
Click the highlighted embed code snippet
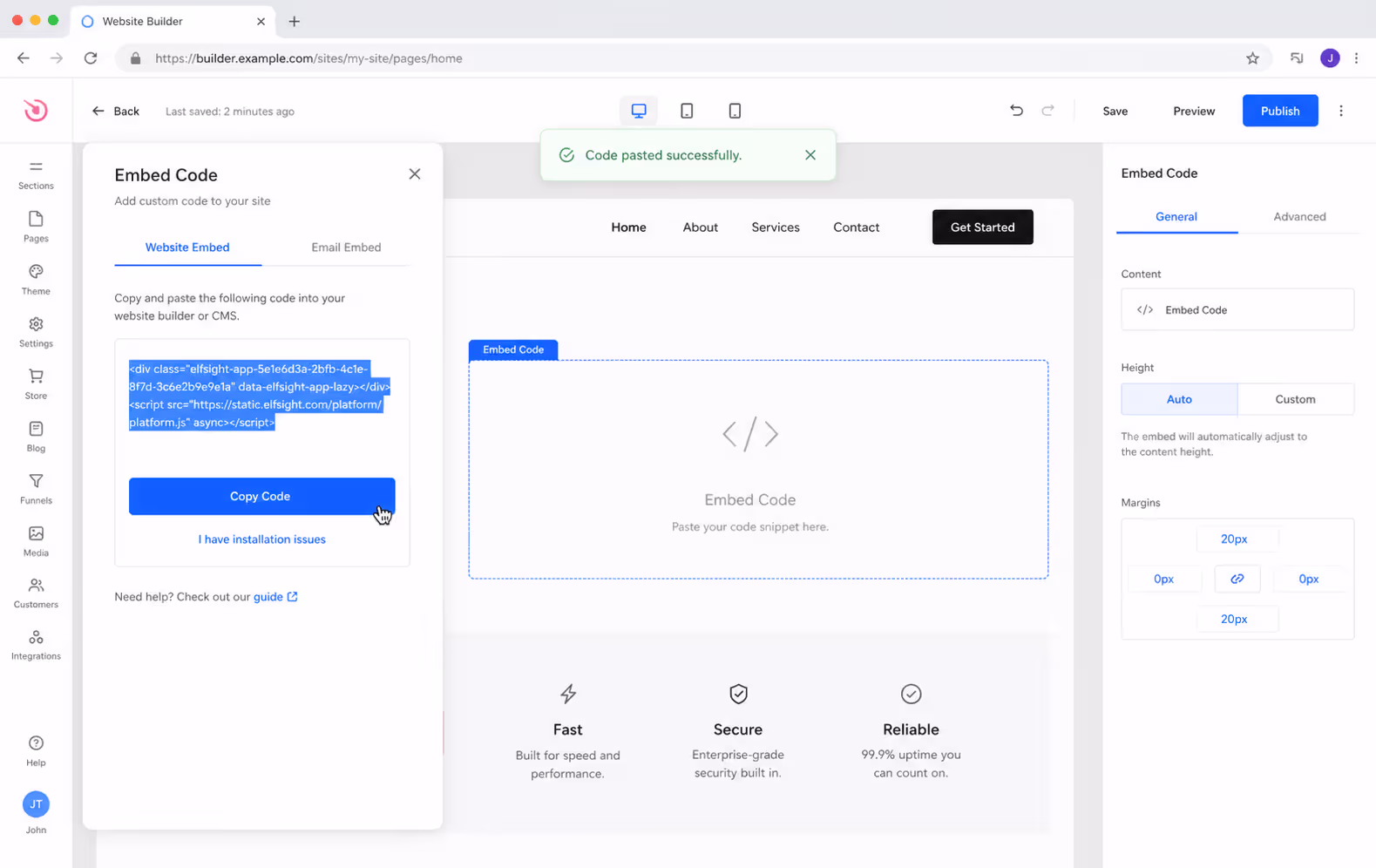[x=260, y=396]
